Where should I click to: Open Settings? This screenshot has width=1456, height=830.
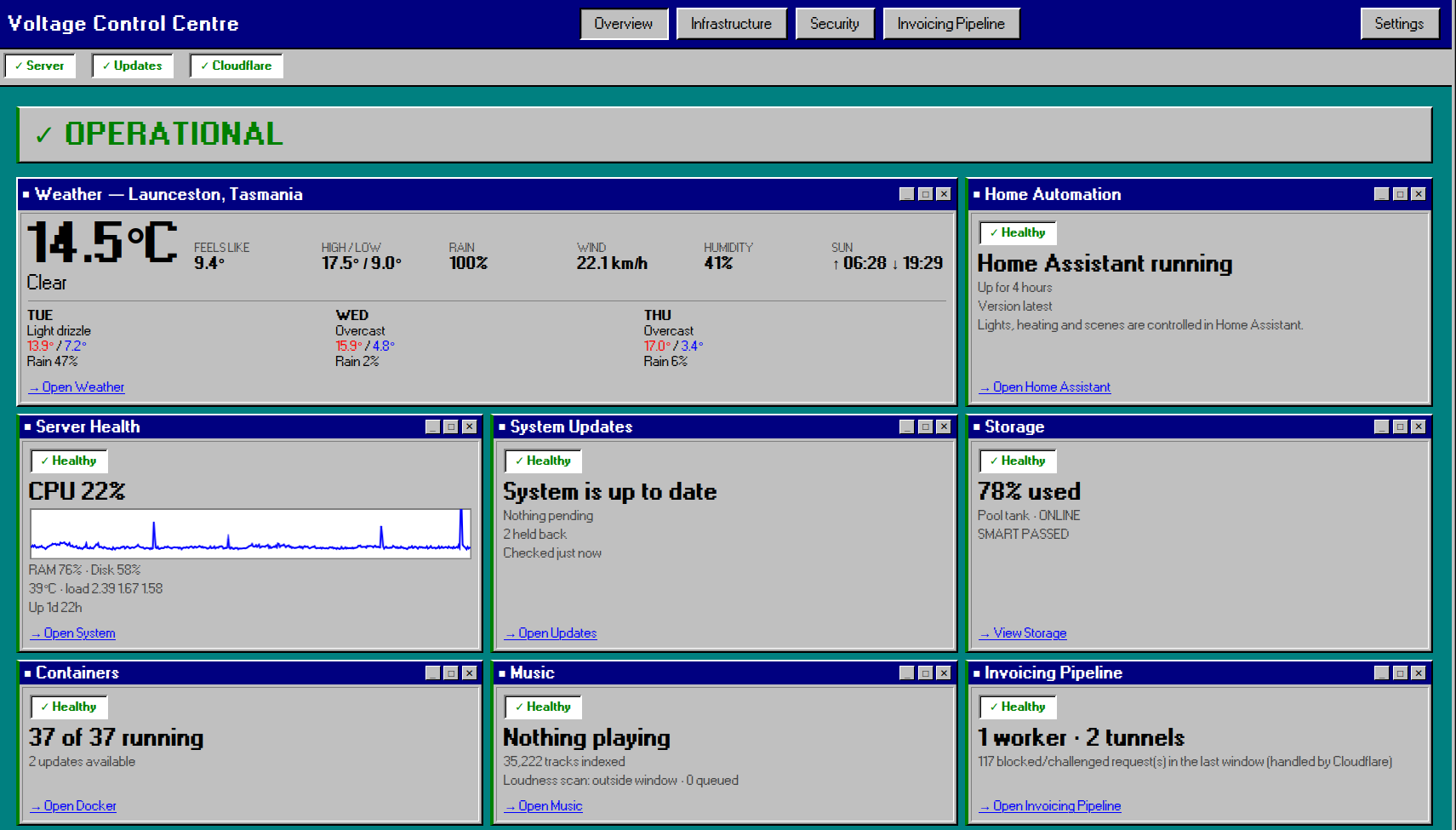tap(1399, 24)
